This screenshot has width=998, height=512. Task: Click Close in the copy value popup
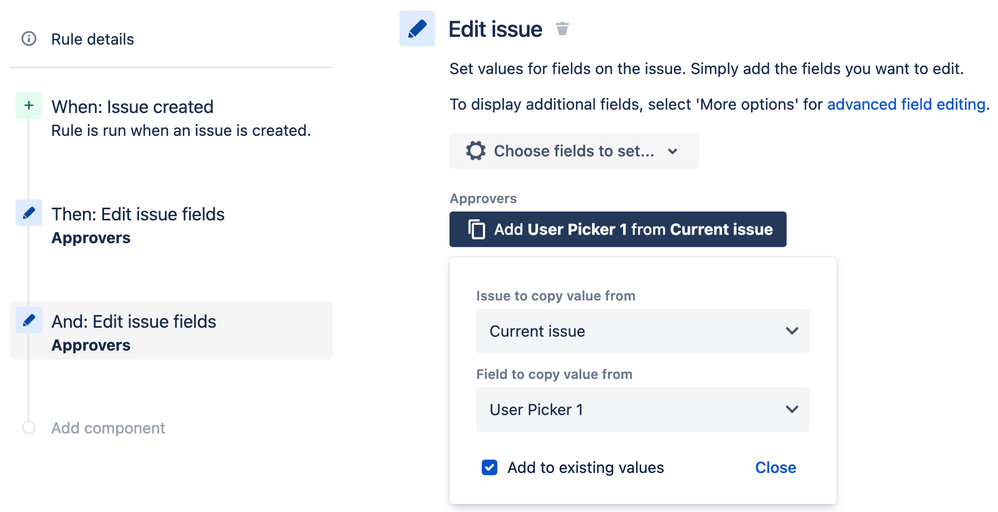pyautogui.click(x=775, y=467)
